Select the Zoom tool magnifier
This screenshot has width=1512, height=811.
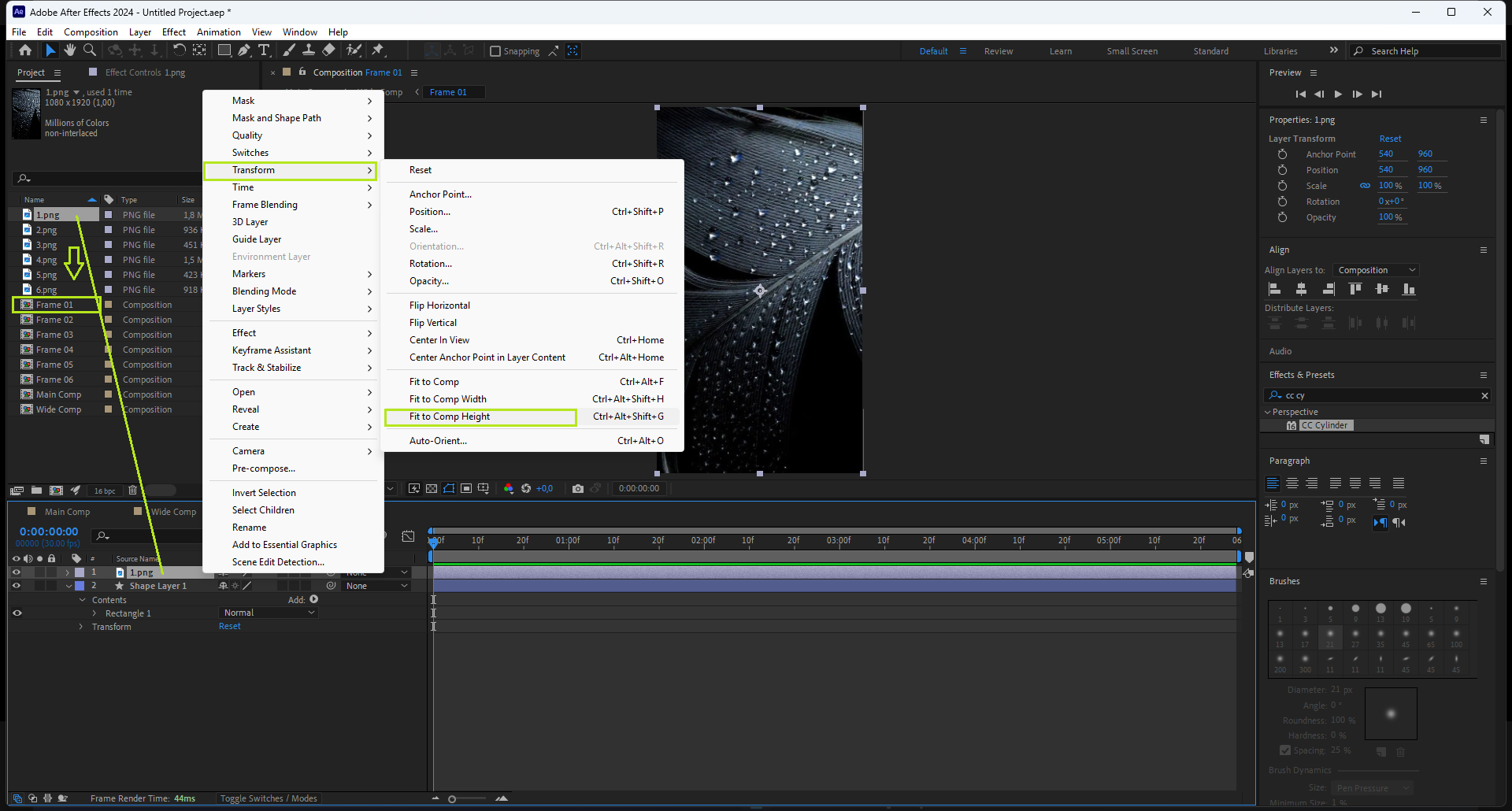pyautogui.click(x=90, y=50)
